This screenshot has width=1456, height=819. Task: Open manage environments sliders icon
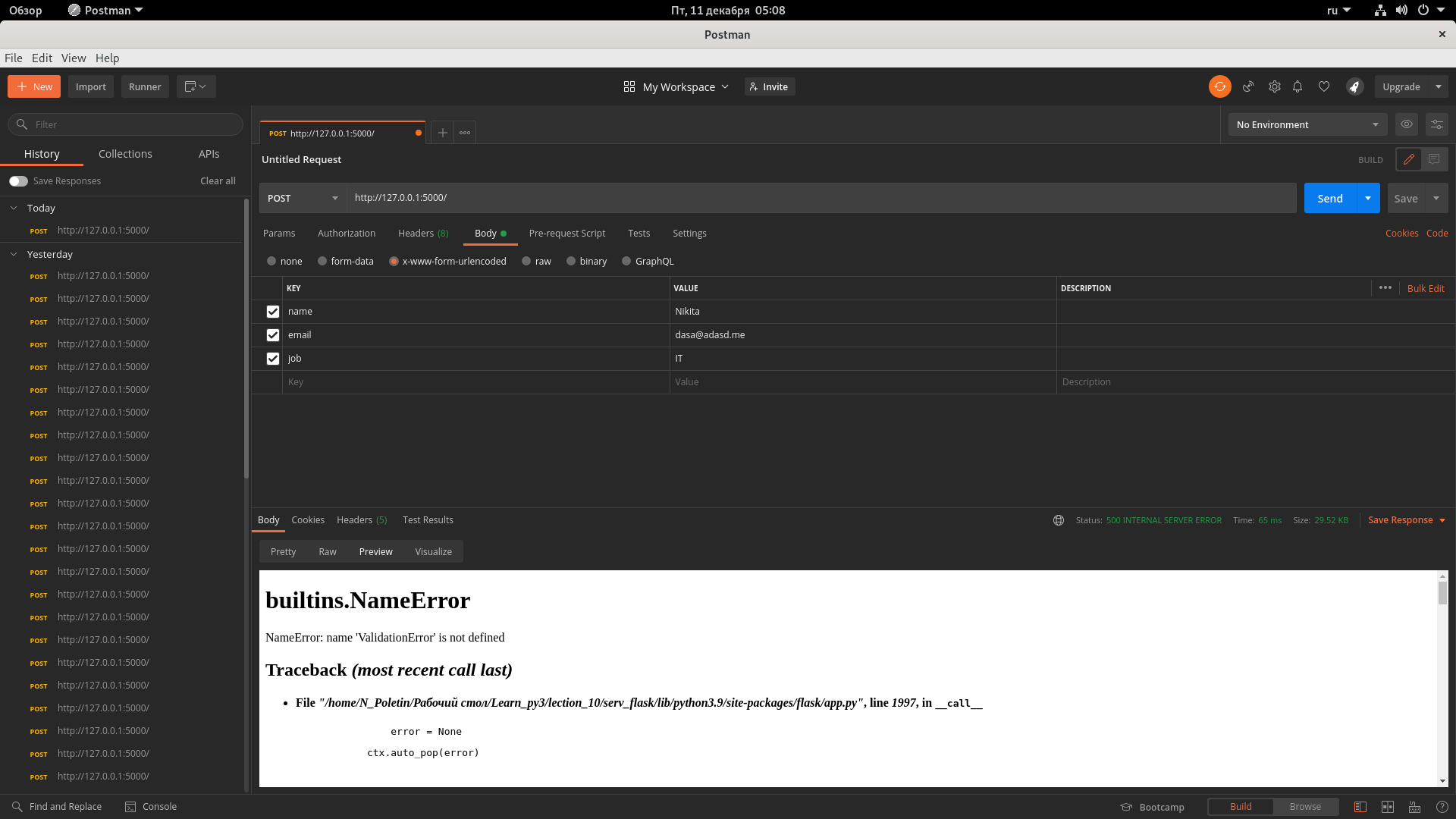[1437, 124]
